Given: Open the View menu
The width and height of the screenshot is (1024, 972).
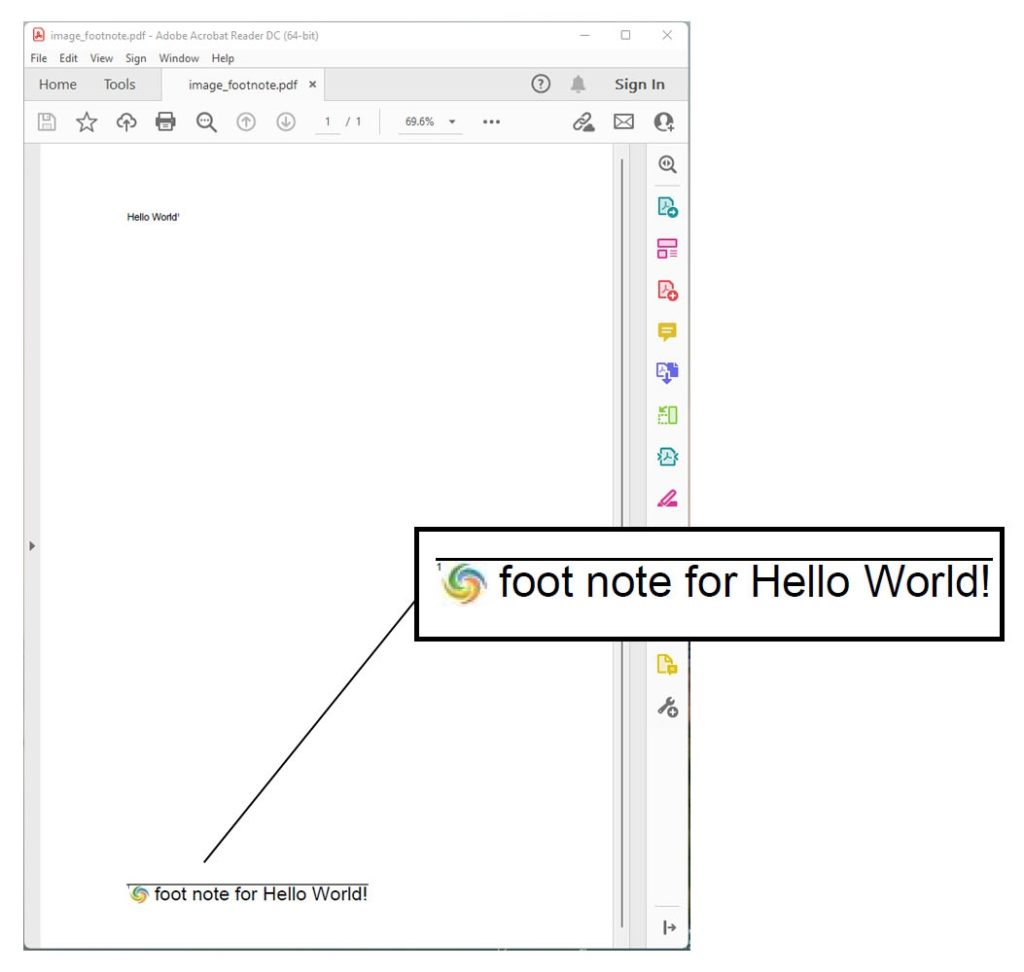Looking at the screenshot, I should [x=101, y=58].
